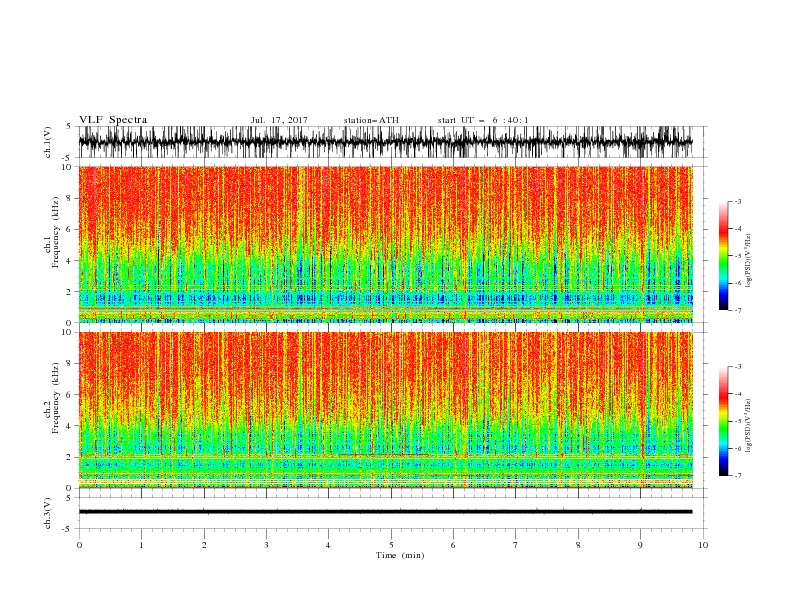The width and height of the screenshot is (792, 612).
Task: Click the "start UT = 6 :40: 1" text
Action: (x=483, y=120)
